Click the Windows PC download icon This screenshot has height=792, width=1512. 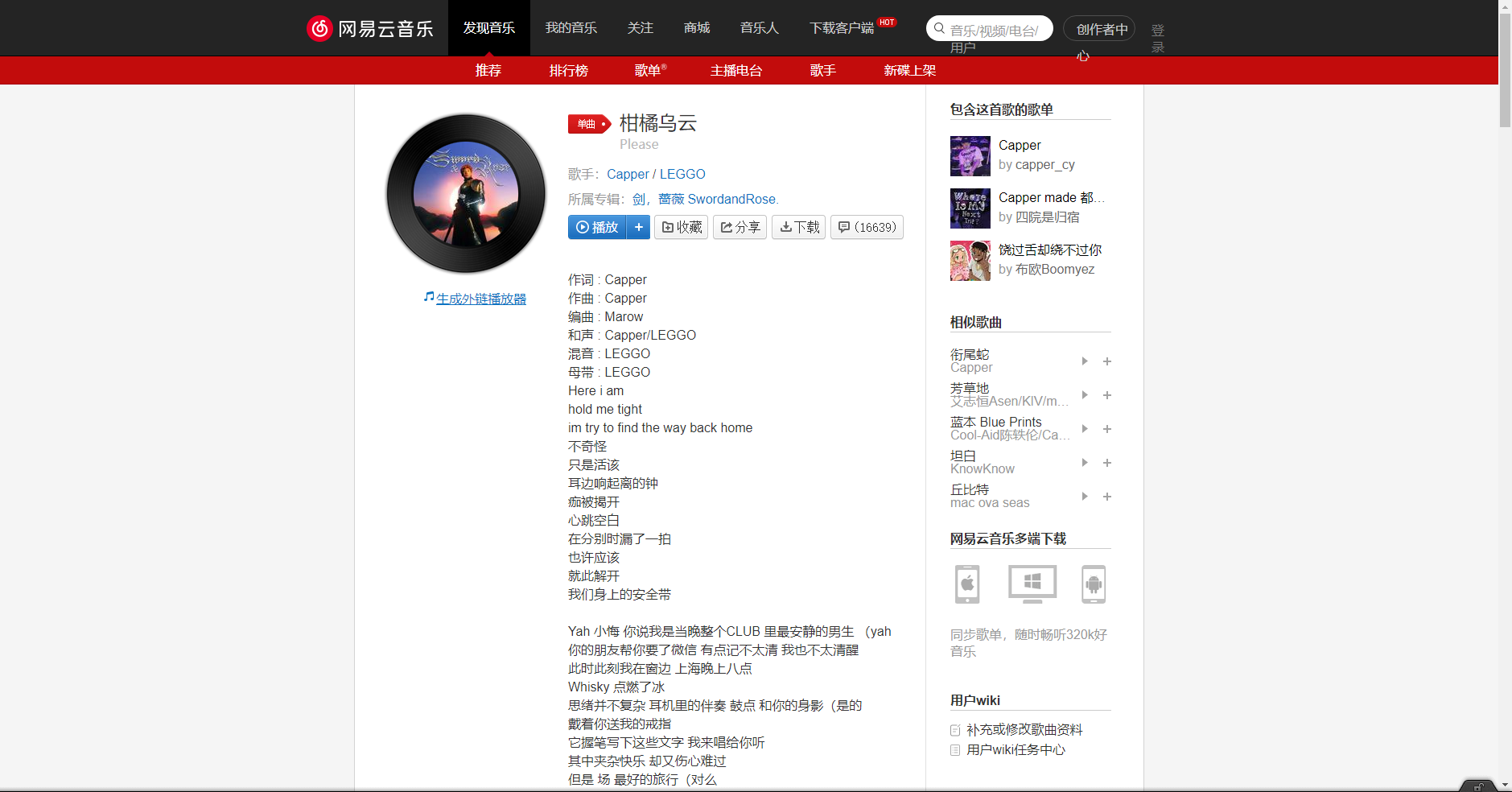click(1032, 584)
